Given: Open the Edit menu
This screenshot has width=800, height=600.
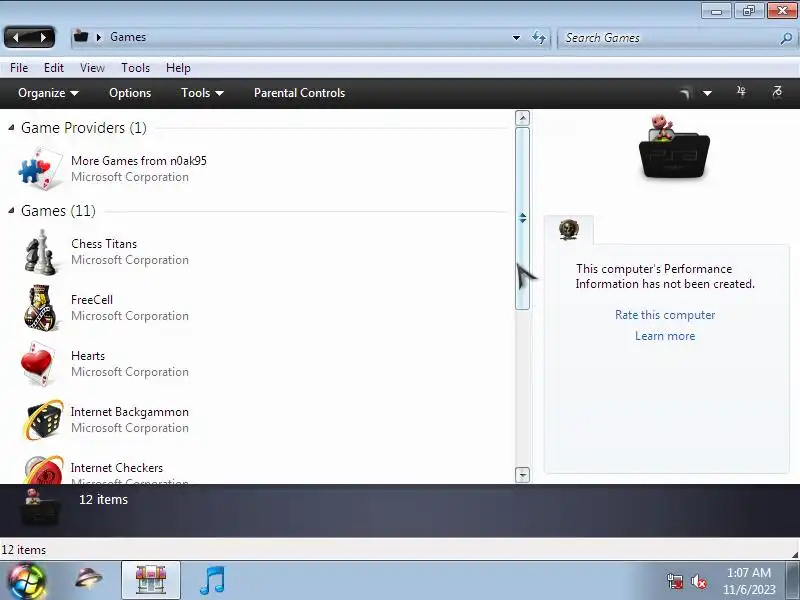Looking at the screenshot, I should point(54,67).
